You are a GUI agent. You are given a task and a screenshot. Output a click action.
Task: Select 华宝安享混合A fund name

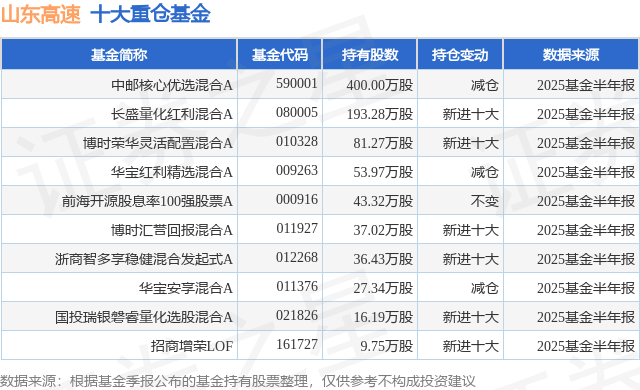point(186,288)
